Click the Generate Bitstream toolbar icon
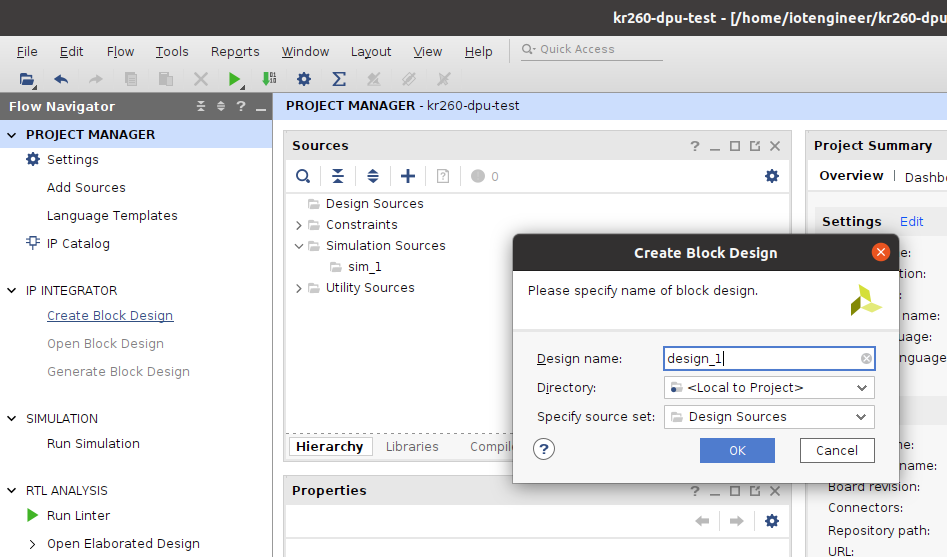 coord(269,79)
